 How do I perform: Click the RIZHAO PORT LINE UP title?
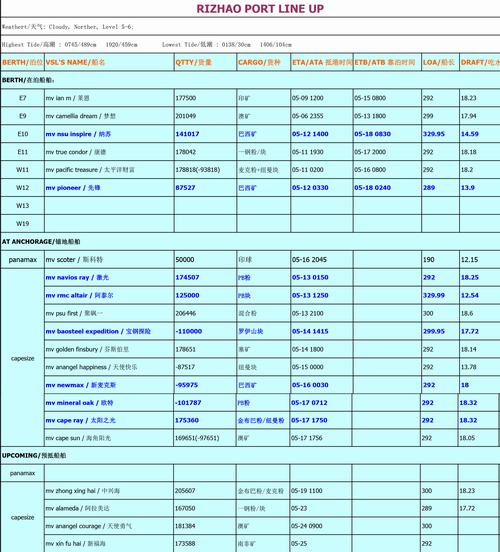pyautogui.click(x=260, y=8)
